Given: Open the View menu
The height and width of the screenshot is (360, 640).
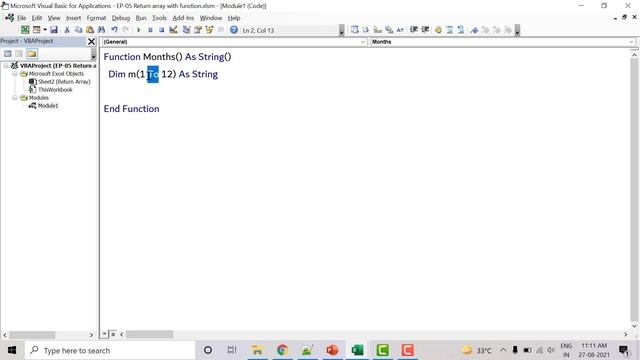Looking at the screenshot, I should (54, 18).
